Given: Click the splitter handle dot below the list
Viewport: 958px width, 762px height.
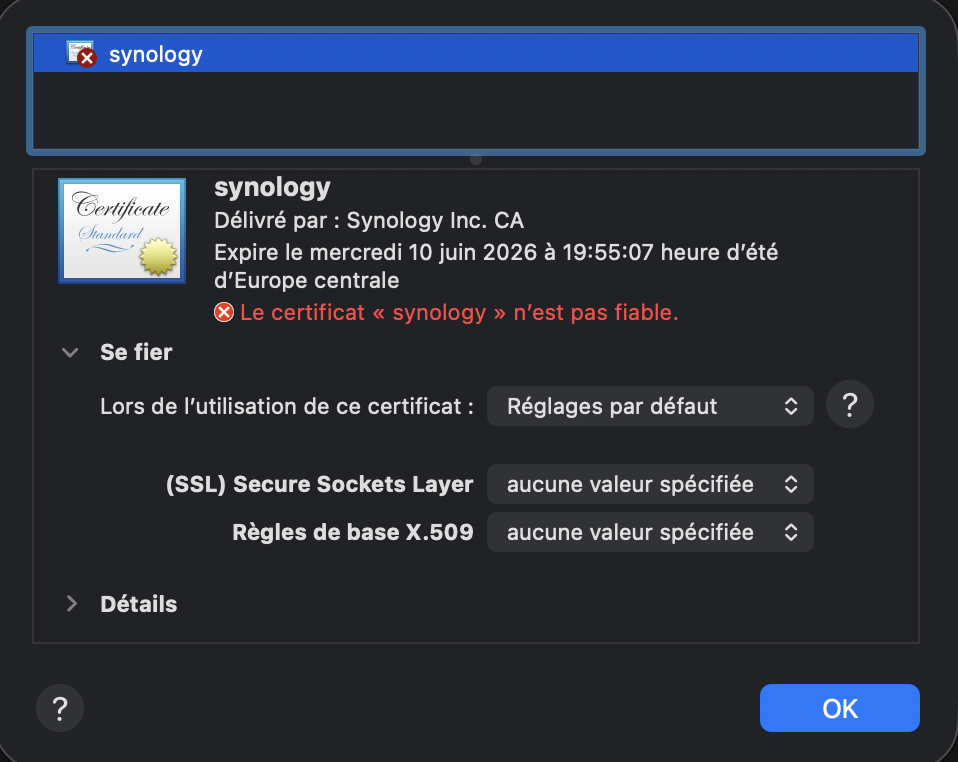Looking at the screenshot, I should tap(476, 158).
